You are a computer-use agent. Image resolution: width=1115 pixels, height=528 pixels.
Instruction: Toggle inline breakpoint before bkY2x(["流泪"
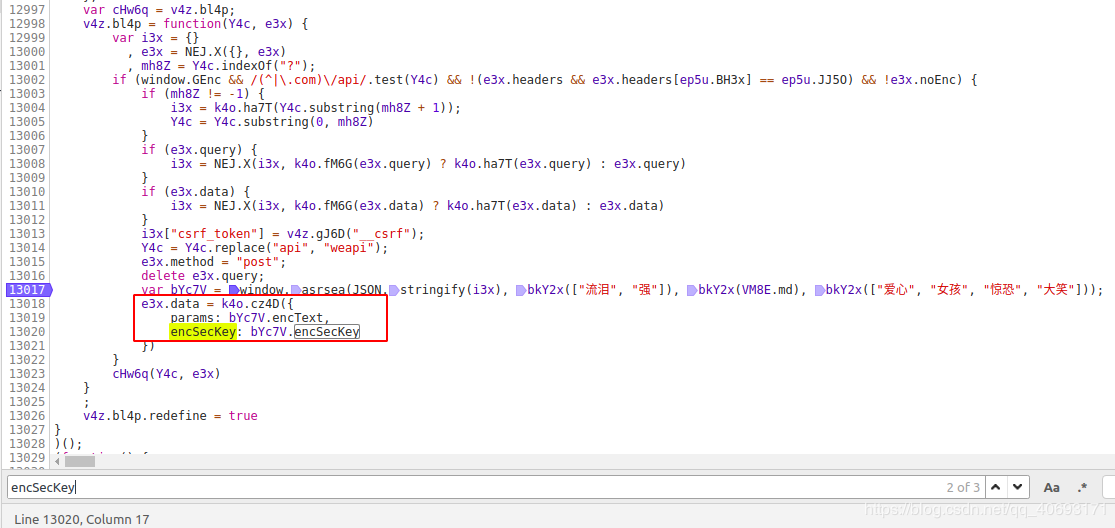point(521,290)
